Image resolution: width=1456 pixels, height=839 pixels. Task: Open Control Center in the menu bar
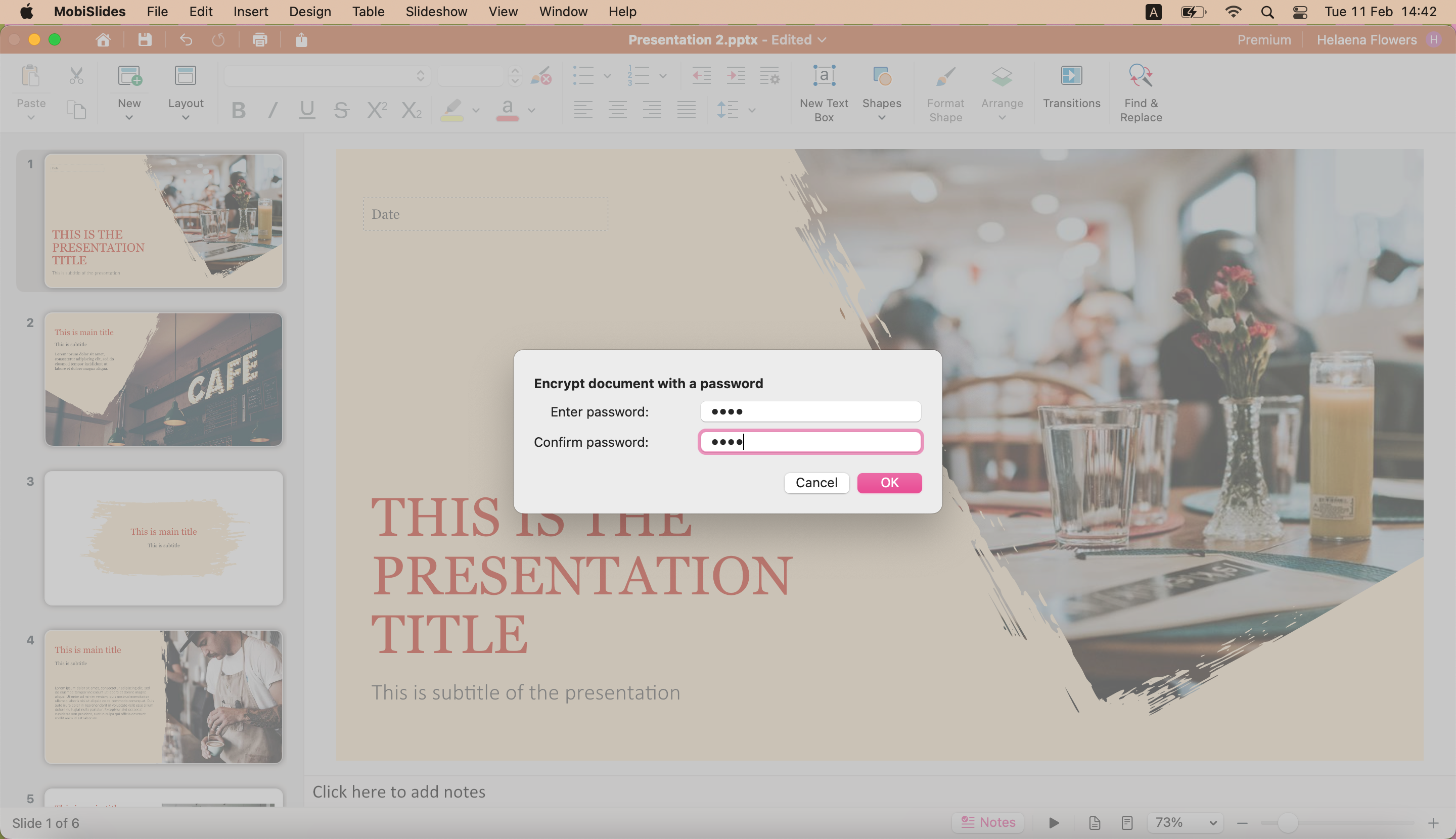1300,12
